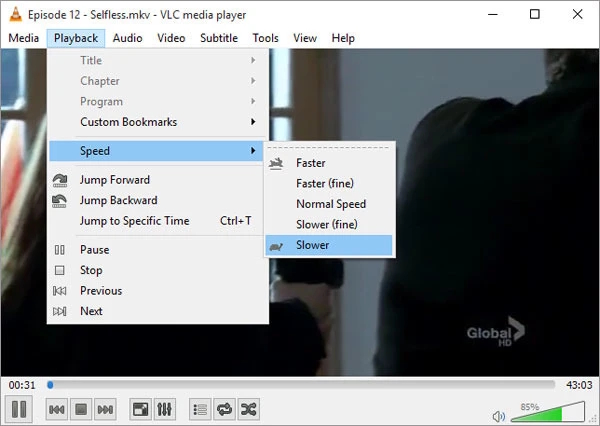
Task: Select Faster in the Speed submenu
Action: coord(329,163)
